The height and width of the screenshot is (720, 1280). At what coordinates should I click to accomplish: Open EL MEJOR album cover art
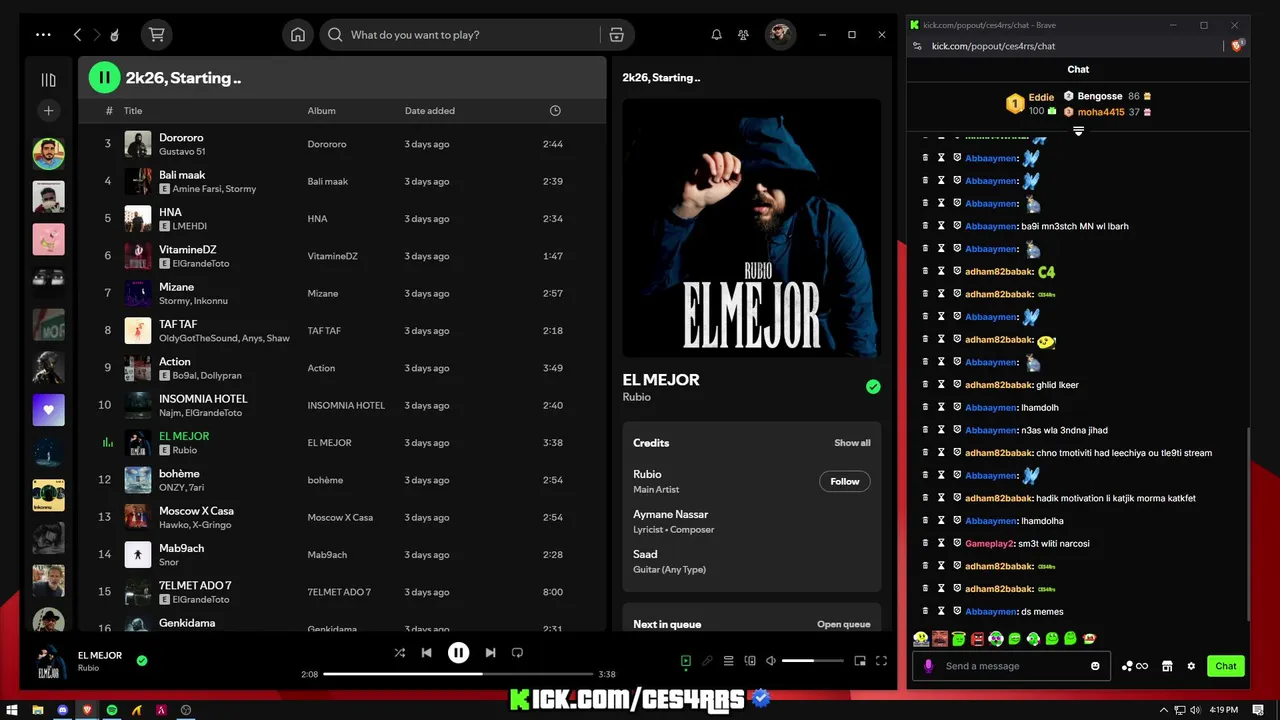click(x=752, y=228)
